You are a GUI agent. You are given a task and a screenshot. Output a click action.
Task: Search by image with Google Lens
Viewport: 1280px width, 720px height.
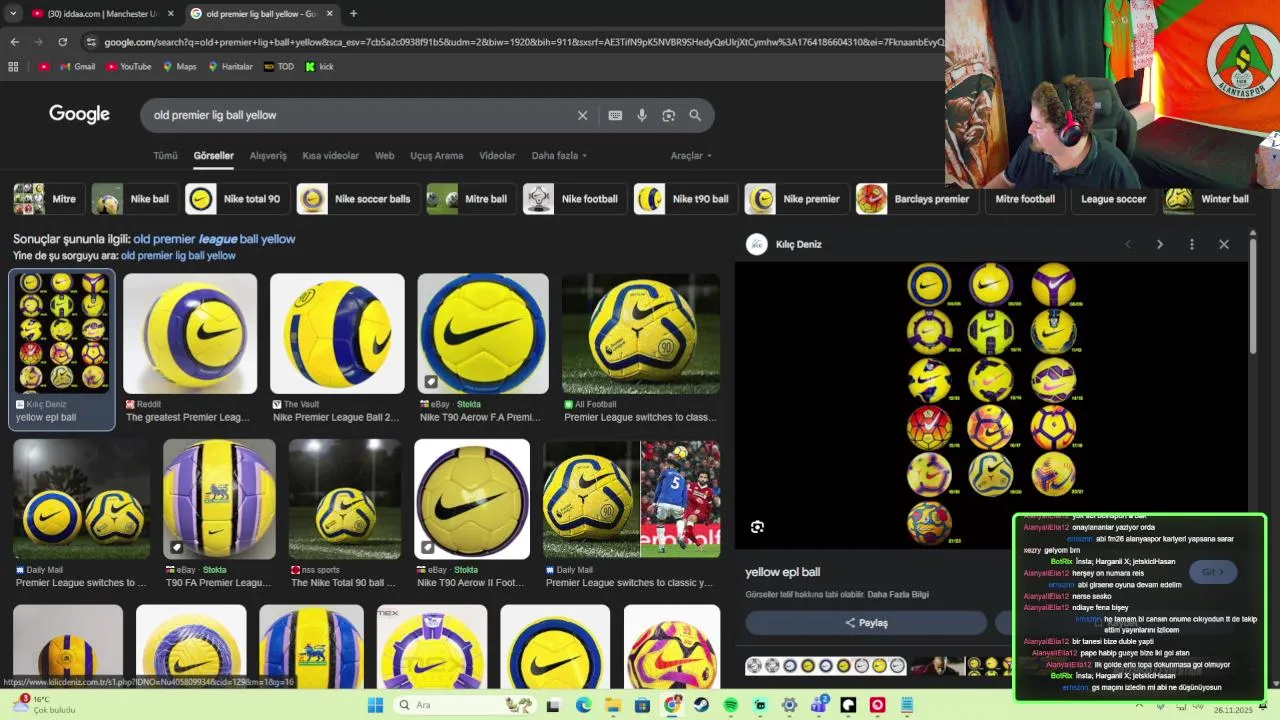(x=668, y=115)
